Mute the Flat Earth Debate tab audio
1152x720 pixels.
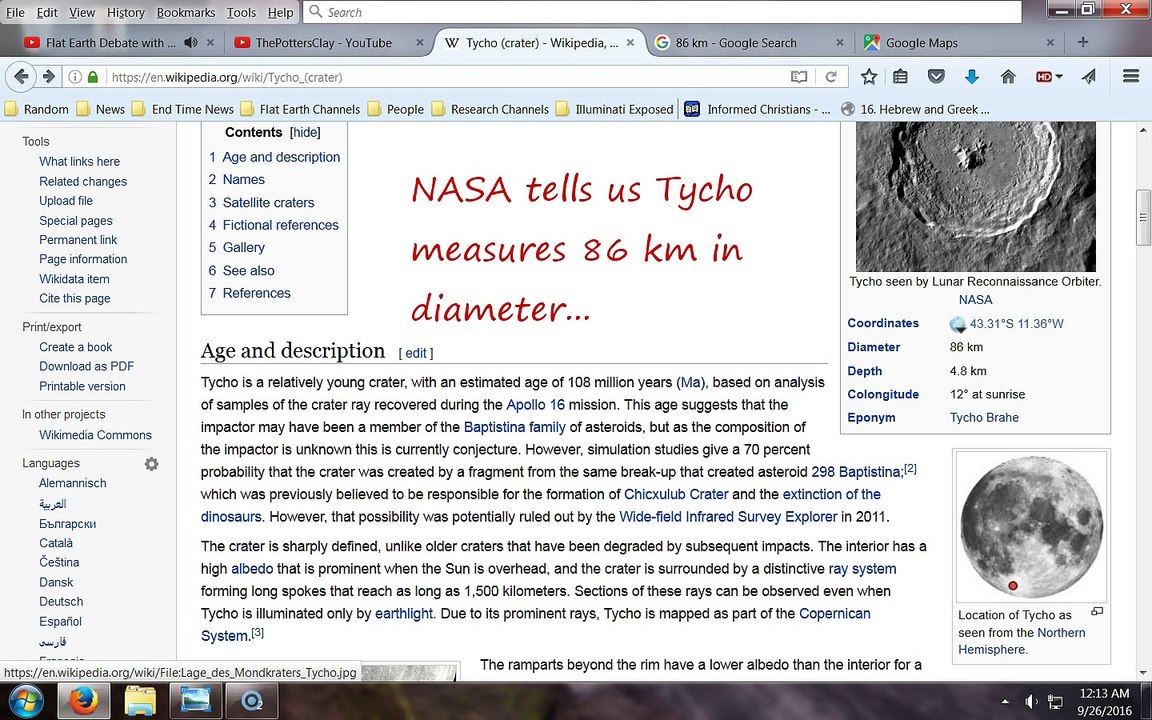coord(191,43)
